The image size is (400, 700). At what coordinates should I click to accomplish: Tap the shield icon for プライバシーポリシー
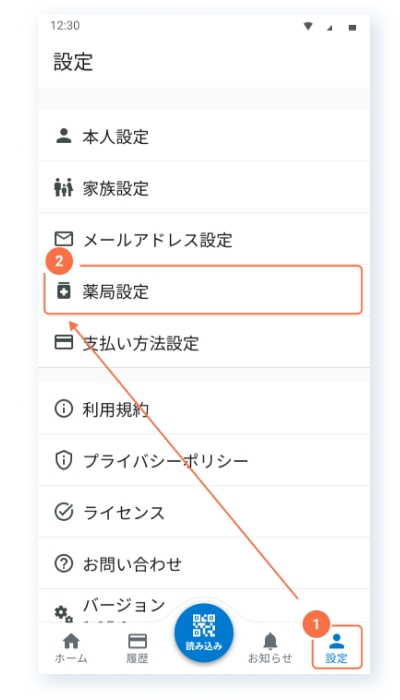click(63, 460)
